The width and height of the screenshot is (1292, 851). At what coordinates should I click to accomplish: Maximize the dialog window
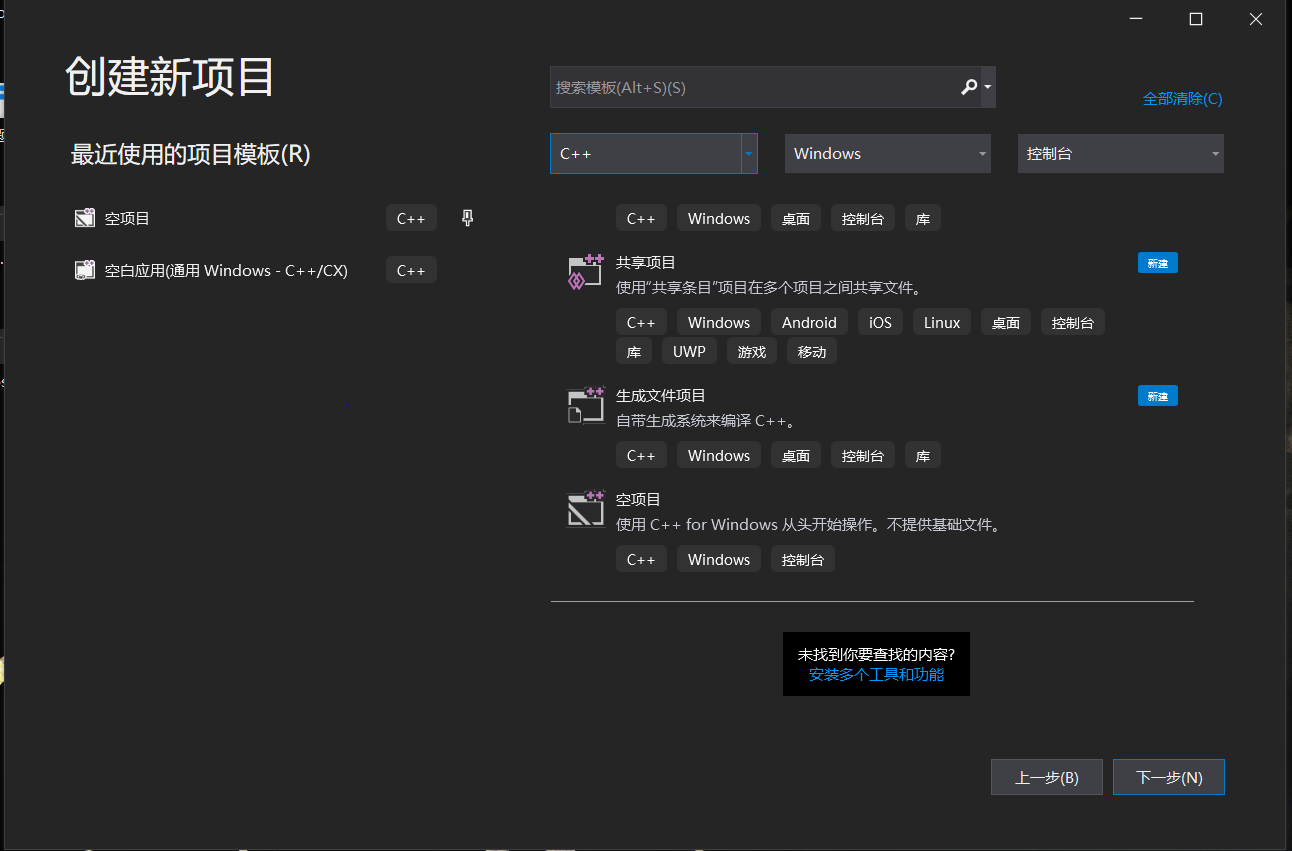pos(1196,19)
